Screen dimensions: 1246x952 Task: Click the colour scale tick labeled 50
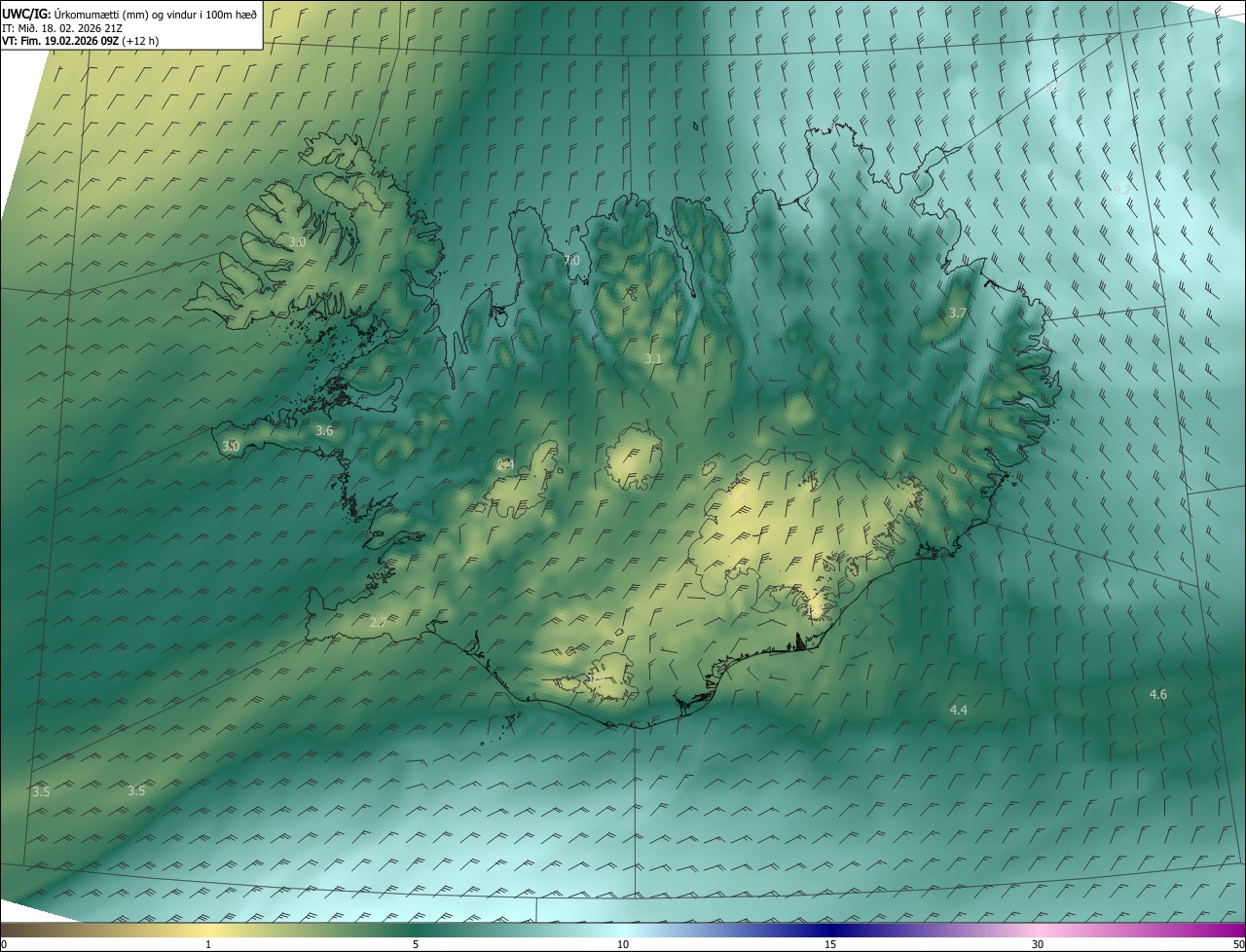pyautogui.click(x=1237, y=944)
